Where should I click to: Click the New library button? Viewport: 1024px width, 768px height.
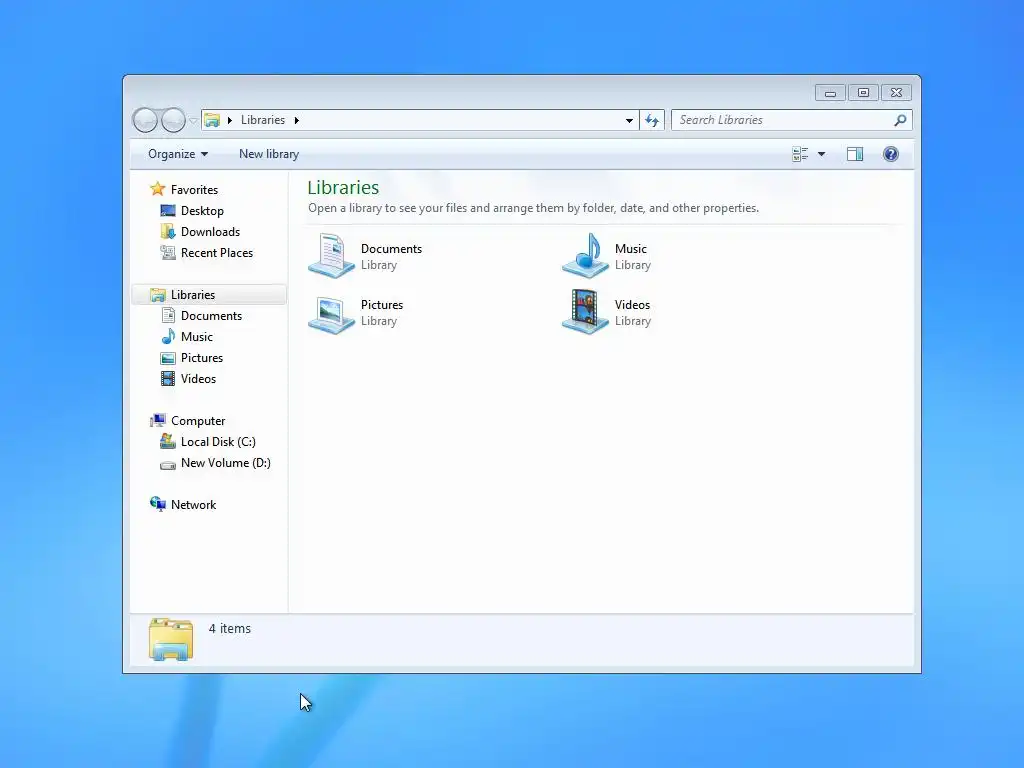pyautogui.click(x=269, y=154)
